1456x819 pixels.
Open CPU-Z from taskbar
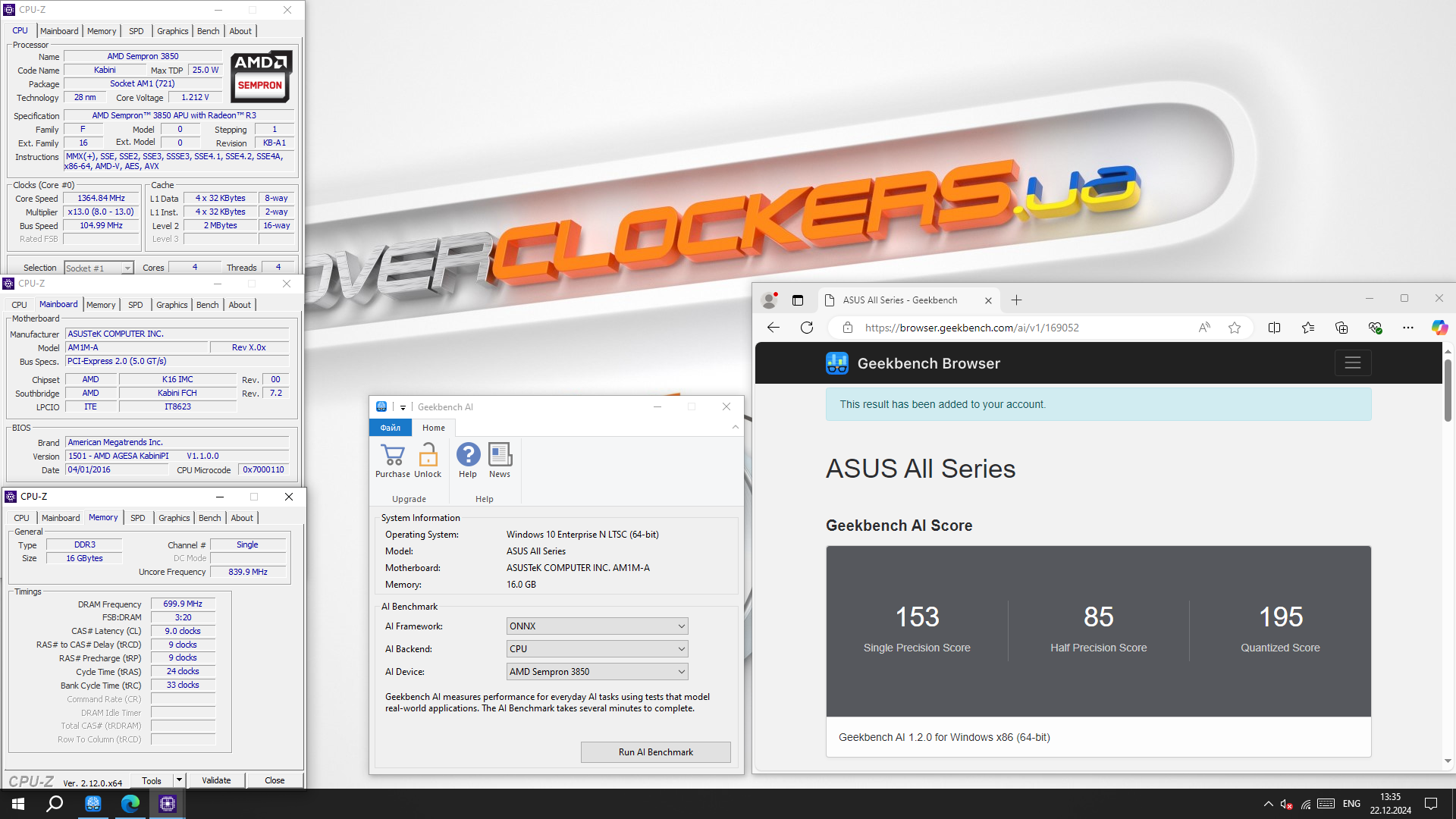pos(168,804)
